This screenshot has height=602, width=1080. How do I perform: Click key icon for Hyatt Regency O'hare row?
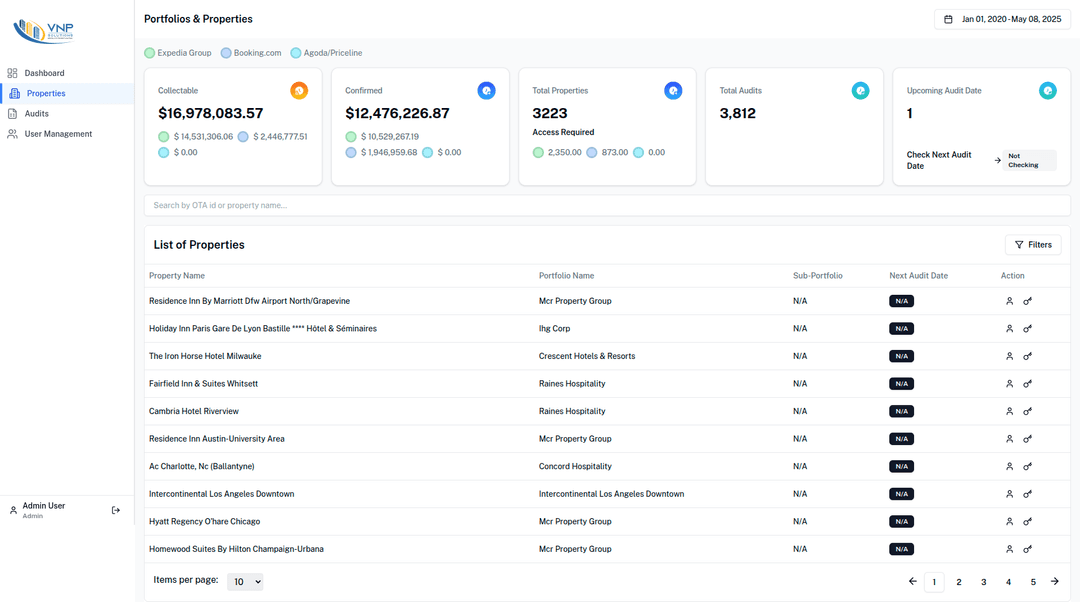point(1028,521)
